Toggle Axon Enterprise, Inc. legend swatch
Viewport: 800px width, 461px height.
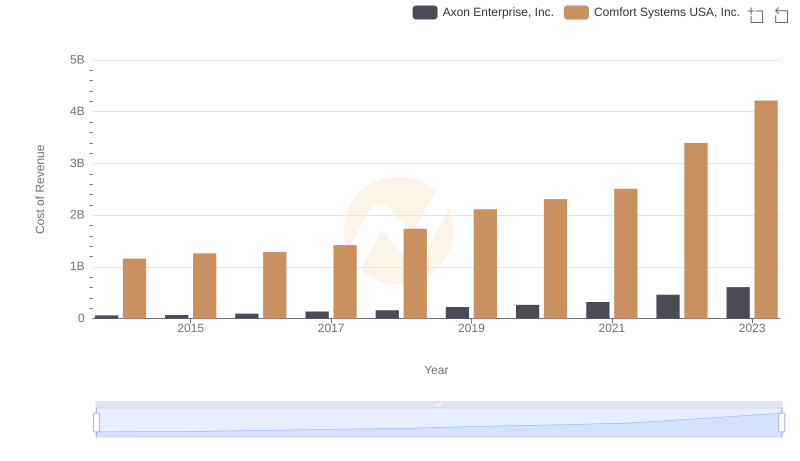424,12
